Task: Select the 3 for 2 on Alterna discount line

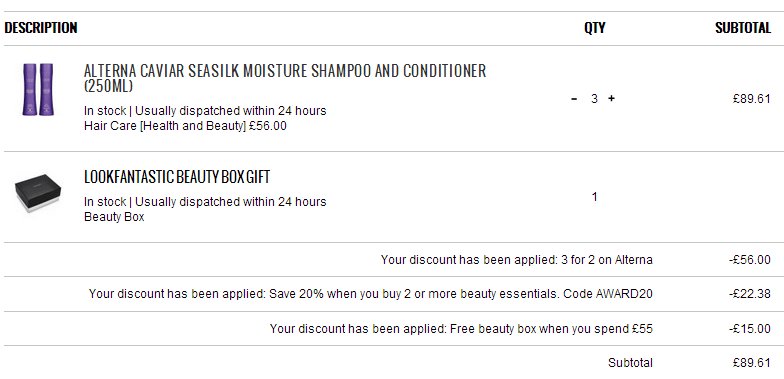Action: coord(516,260)
